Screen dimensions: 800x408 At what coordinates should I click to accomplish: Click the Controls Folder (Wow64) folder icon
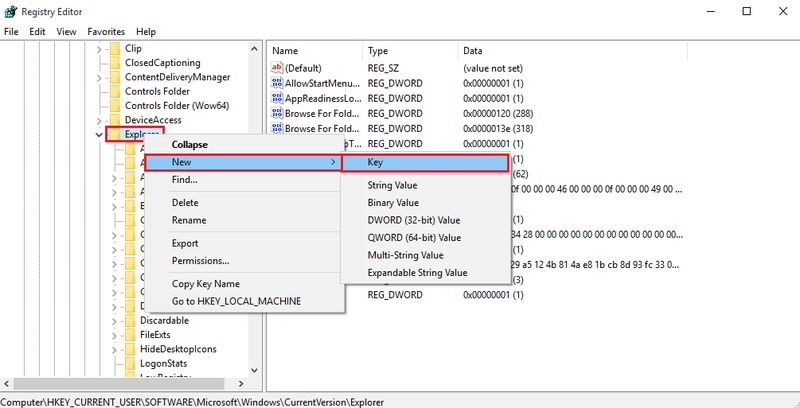coord(115,106)
